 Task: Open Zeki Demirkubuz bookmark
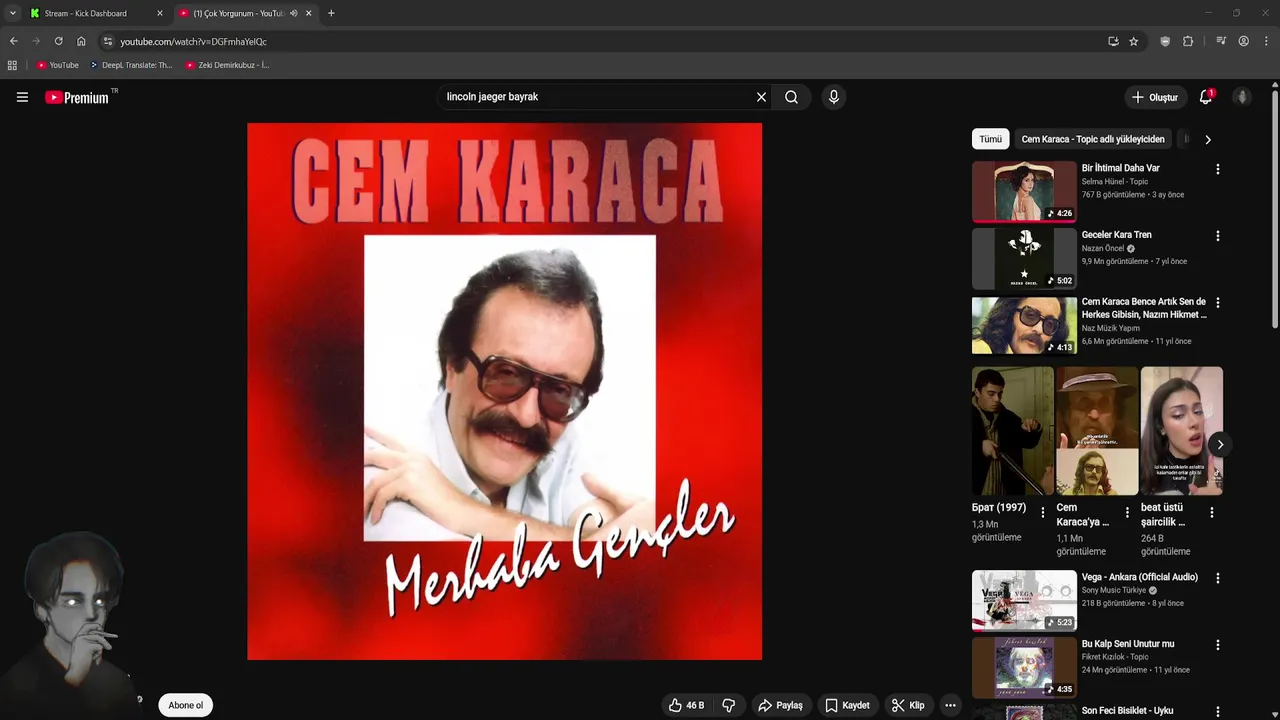227,65
